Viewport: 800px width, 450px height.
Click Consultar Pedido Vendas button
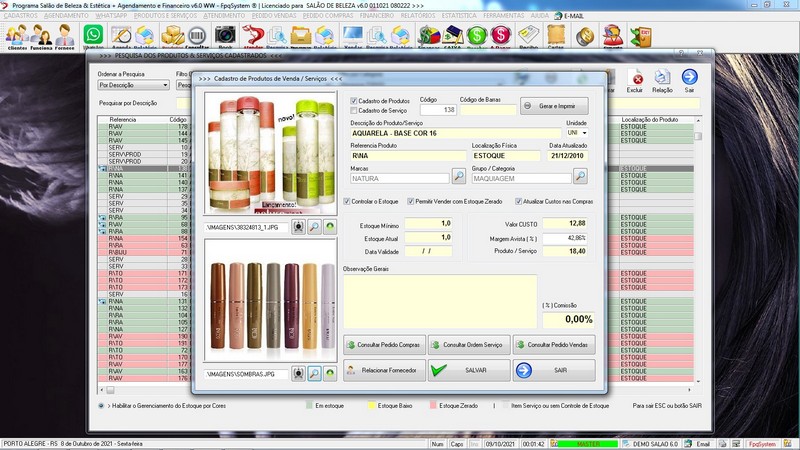tap(554, 345)
